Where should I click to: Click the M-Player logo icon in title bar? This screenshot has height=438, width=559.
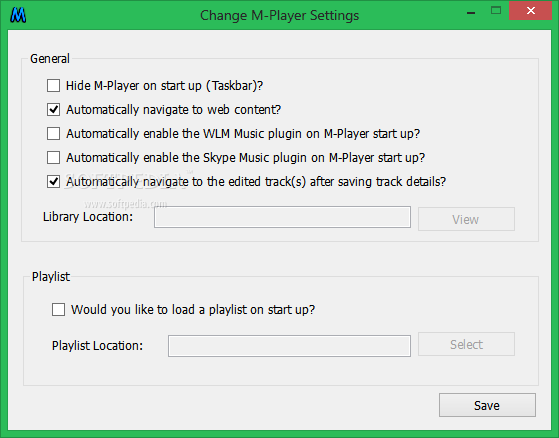(18, 15)
